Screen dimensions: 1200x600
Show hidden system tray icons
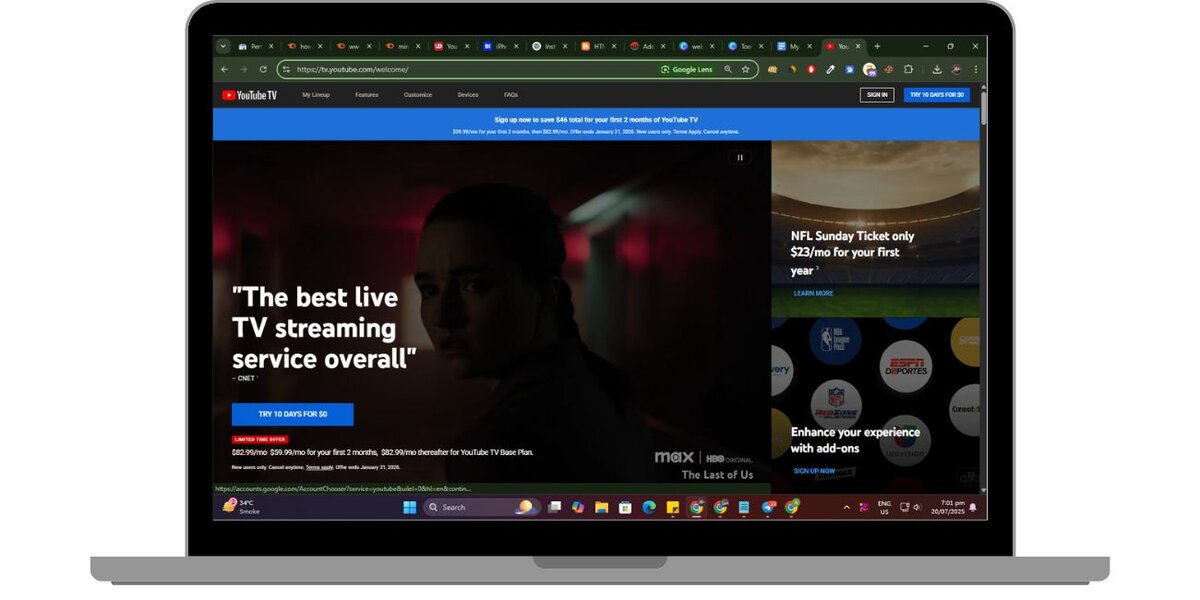[x=847, y=507]
